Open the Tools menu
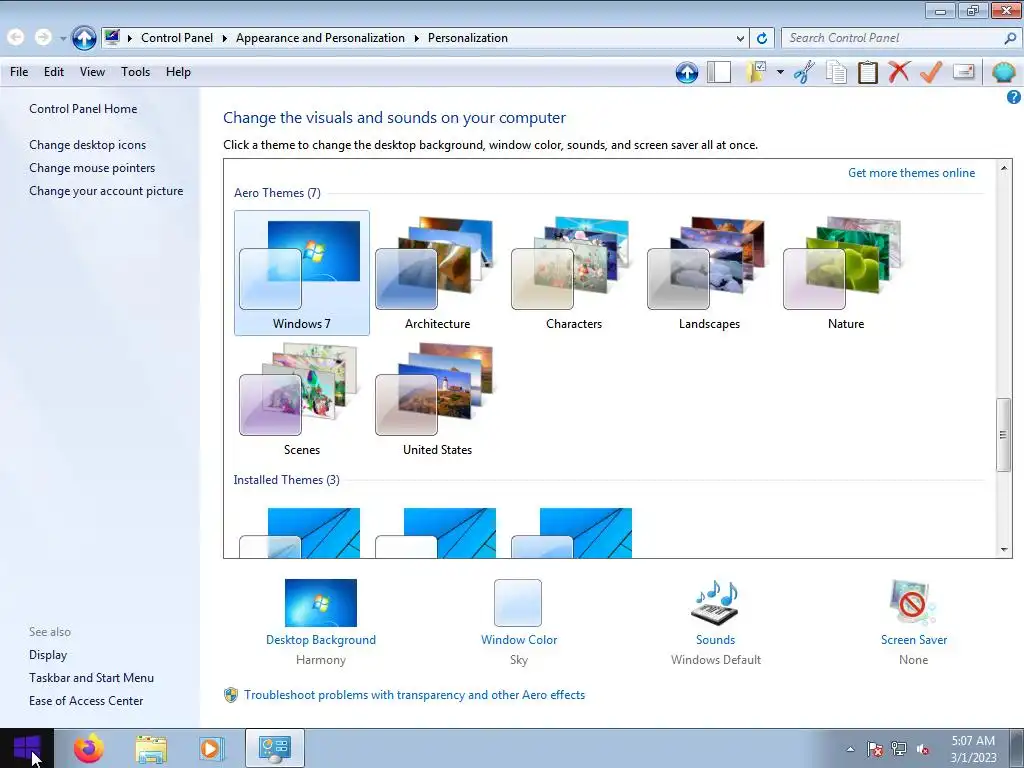 (x=135, y=72)
